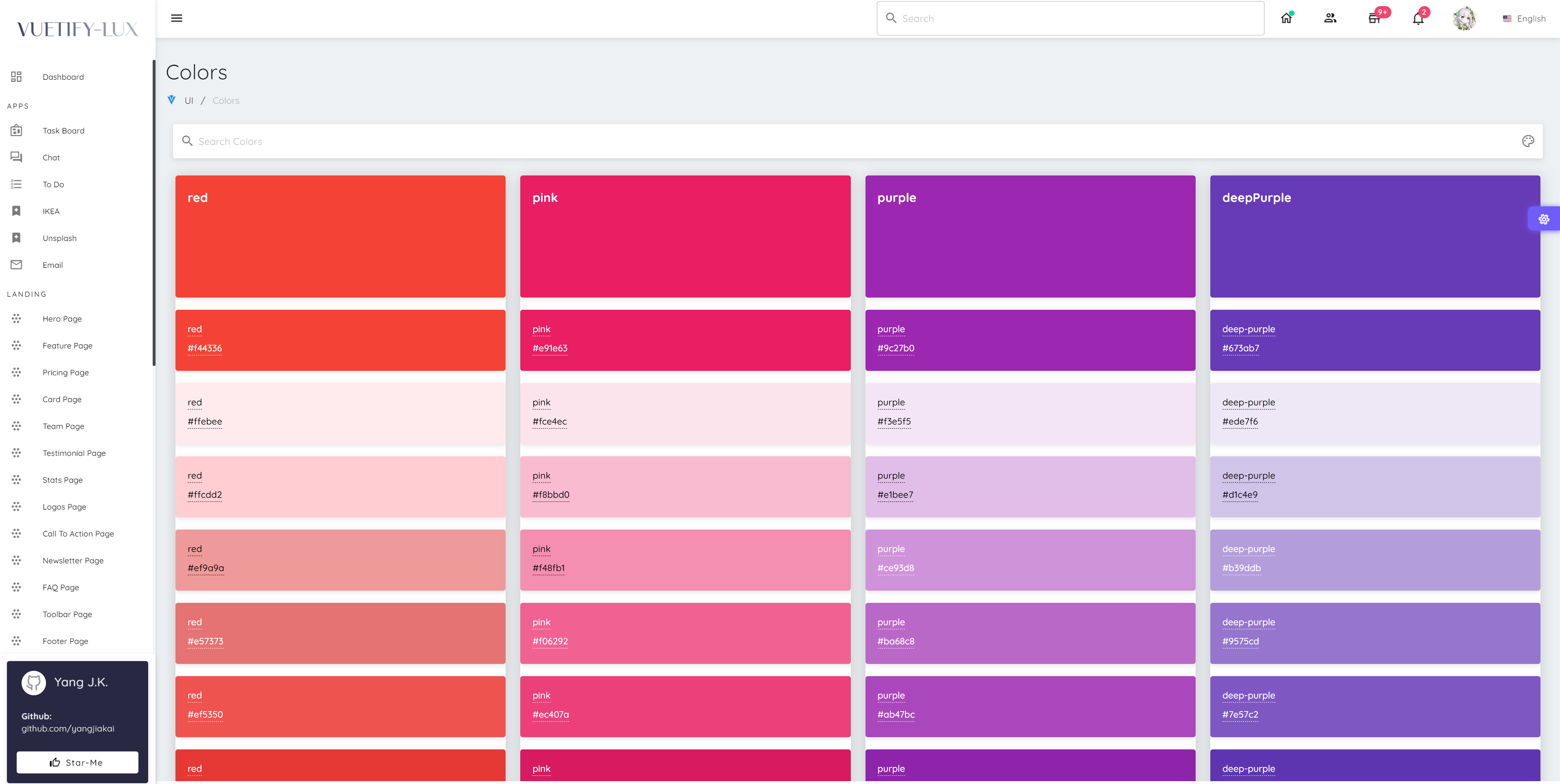Open the contacts icon in the header

pyautogui.click(x=1330, y=18)
